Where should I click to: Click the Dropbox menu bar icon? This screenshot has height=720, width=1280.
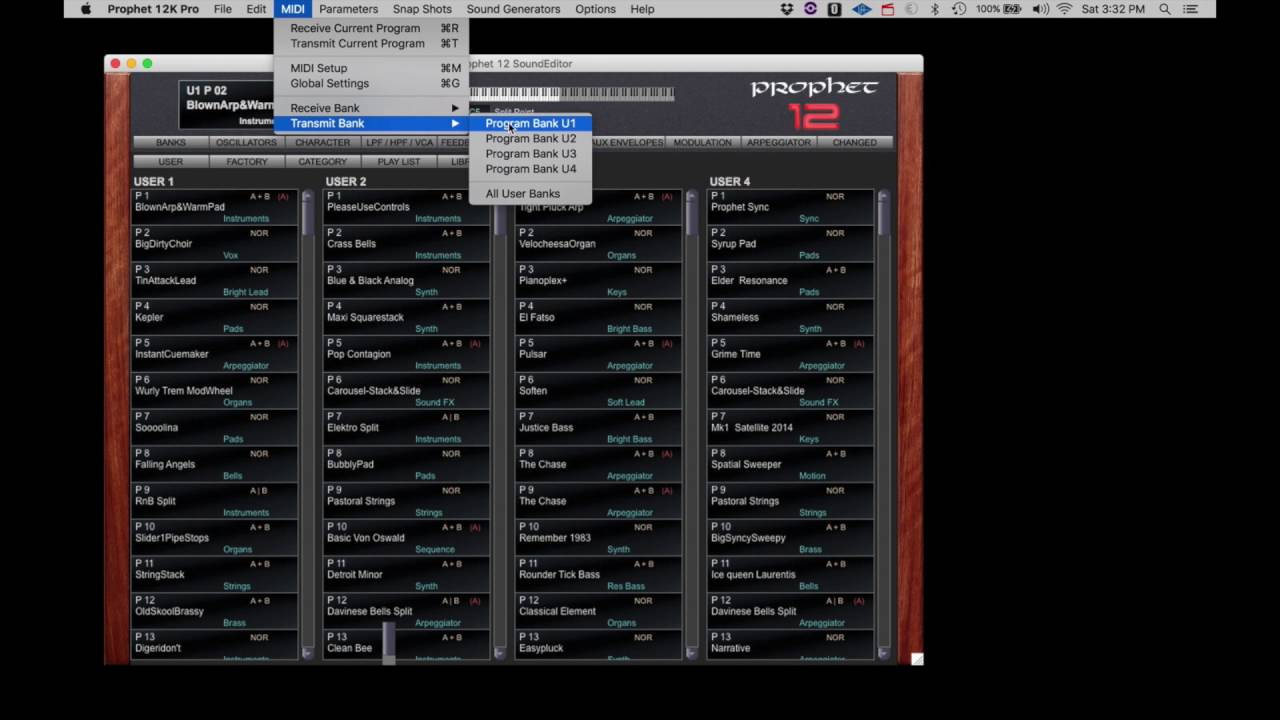[x=787, y=9]
